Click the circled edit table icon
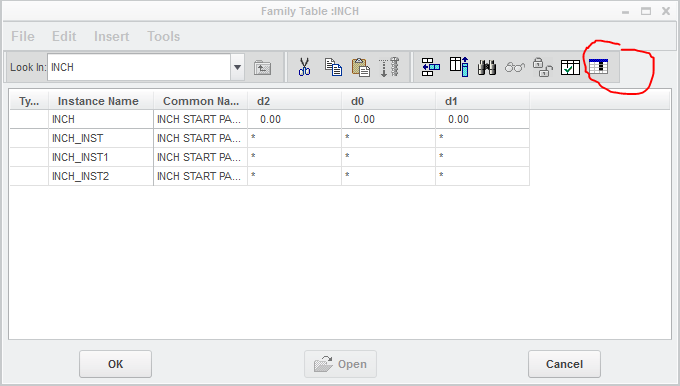680x386 pixels. [x=598, y=66]
